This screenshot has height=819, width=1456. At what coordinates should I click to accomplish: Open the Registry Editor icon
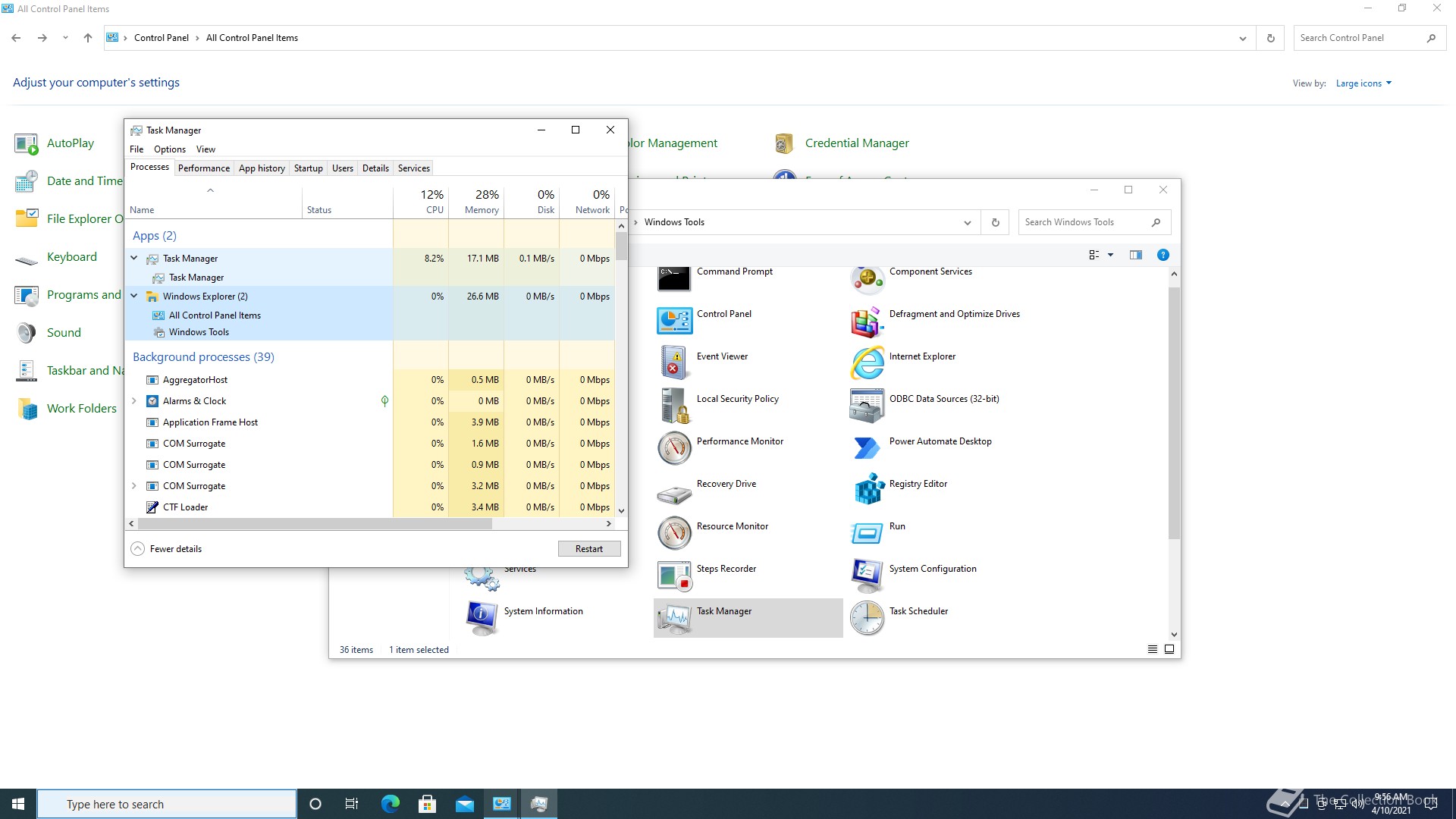point(869,489)
